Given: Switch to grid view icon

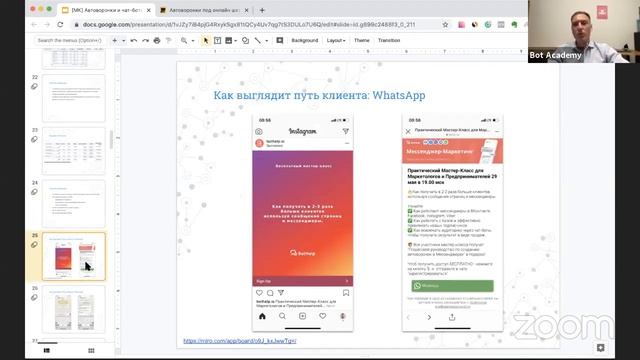Looking at the screenshot, I should pos(91,350).
